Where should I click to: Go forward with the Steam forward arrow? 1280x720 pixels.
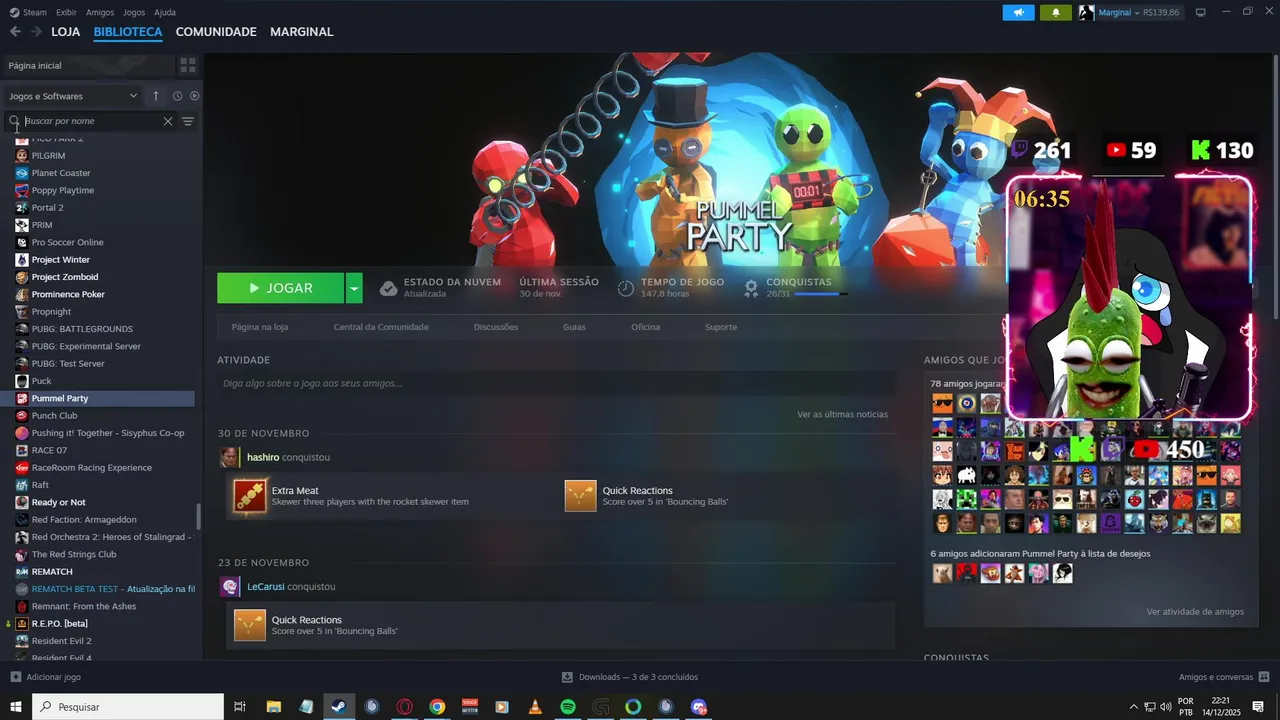point(36,32)
